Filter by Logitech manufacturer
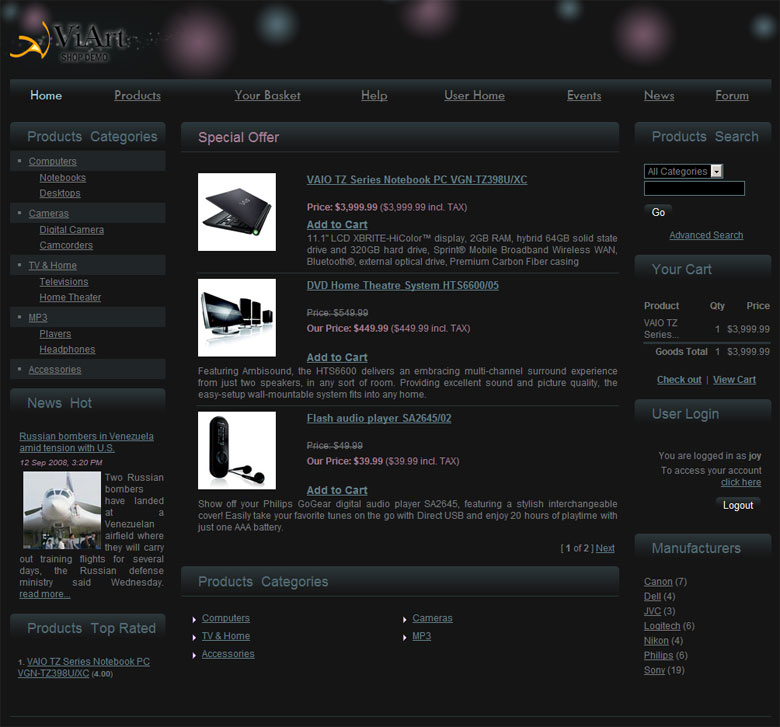Viewport: 780px width, 727px height. pyautogui.click(x=662, y=626)
